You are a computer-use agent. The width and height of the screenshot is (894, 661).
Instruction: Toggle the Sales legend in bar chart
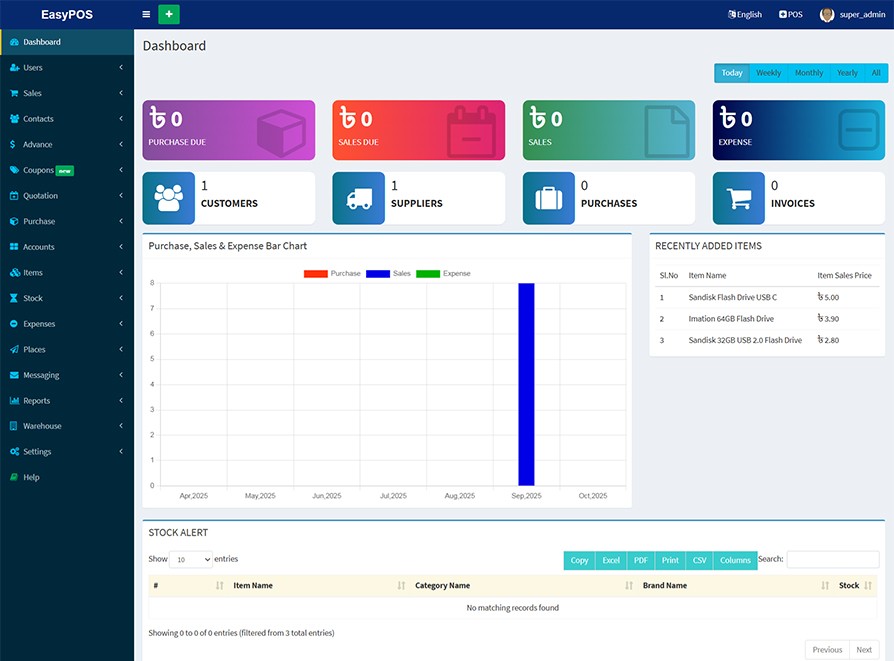click(389, 273)
